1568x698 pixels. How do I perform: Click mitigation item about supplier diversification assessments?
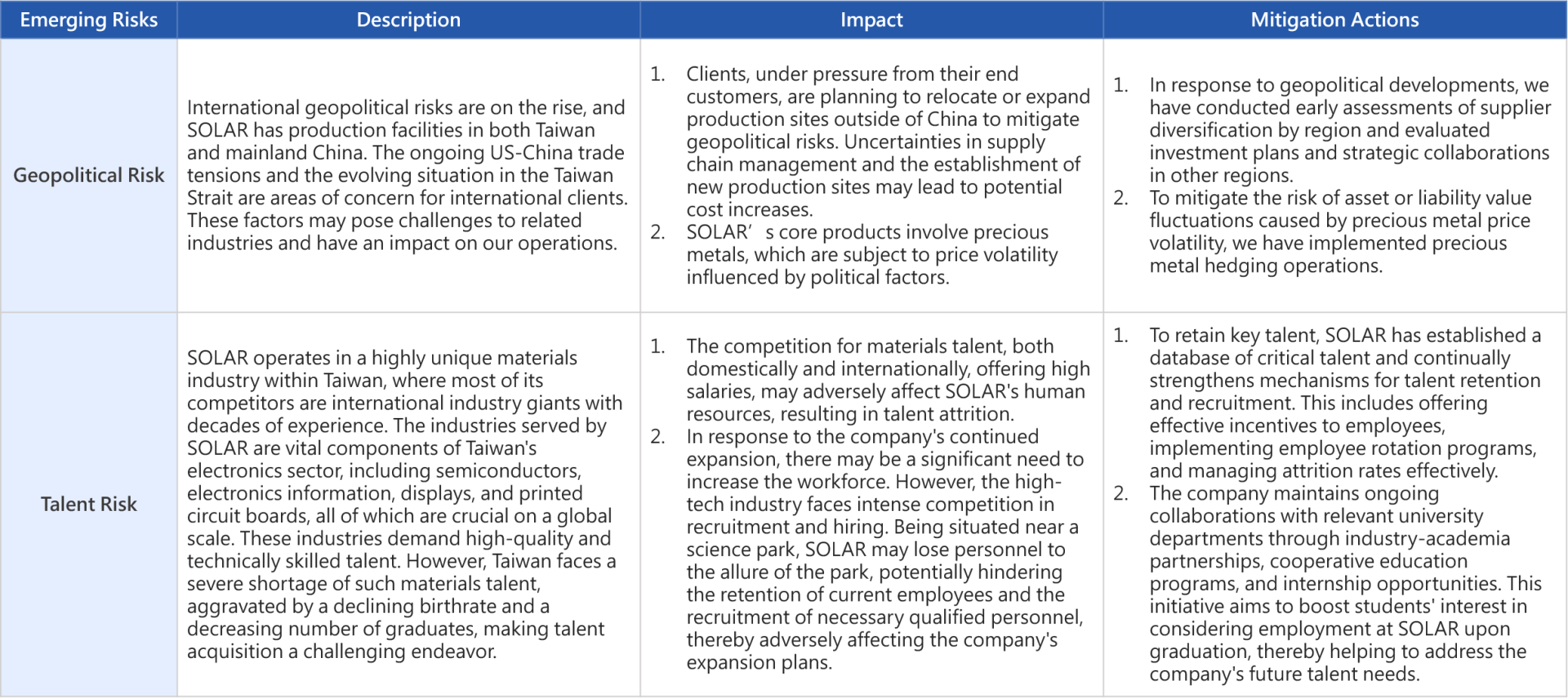1348,130
